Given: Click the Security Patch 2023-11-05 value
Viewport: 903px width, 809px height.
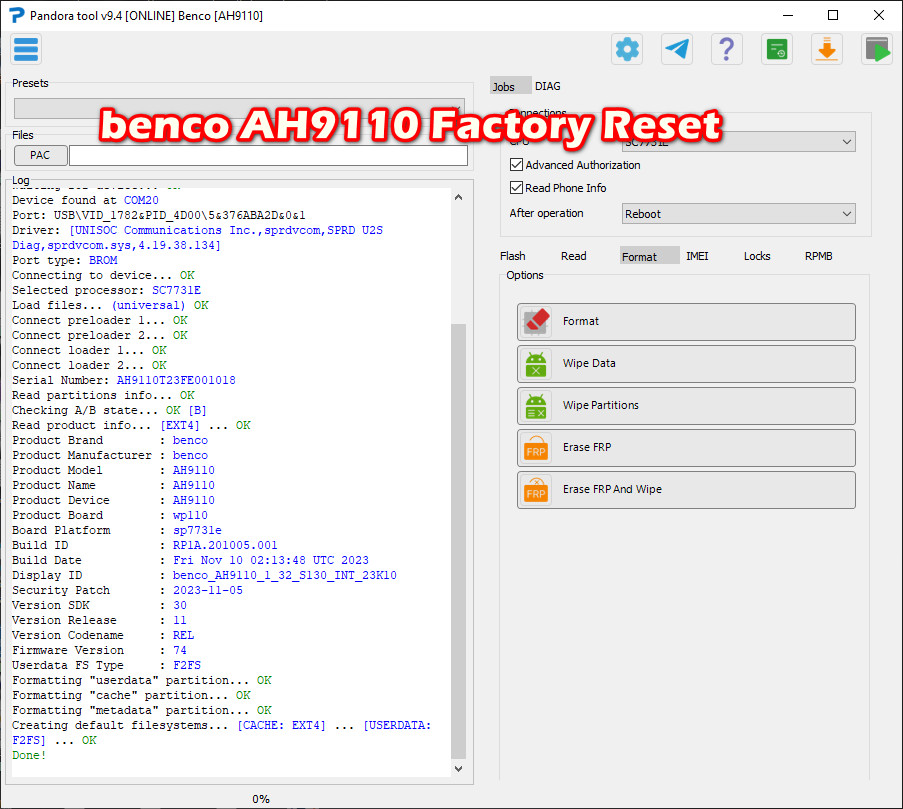Looking at the screenshot, I should point(208,591).
